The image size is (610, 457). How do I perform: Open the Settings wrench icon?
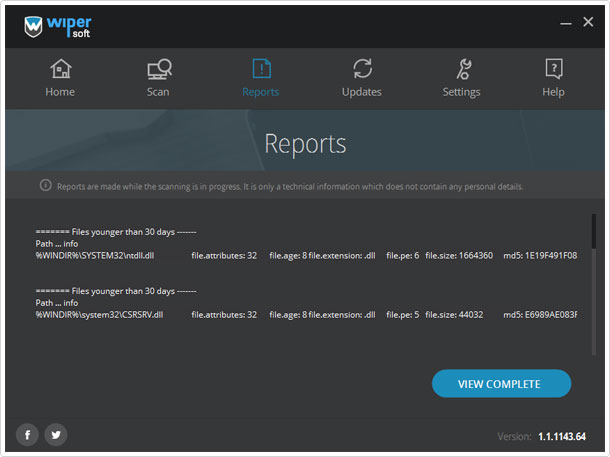coord(464,69)
